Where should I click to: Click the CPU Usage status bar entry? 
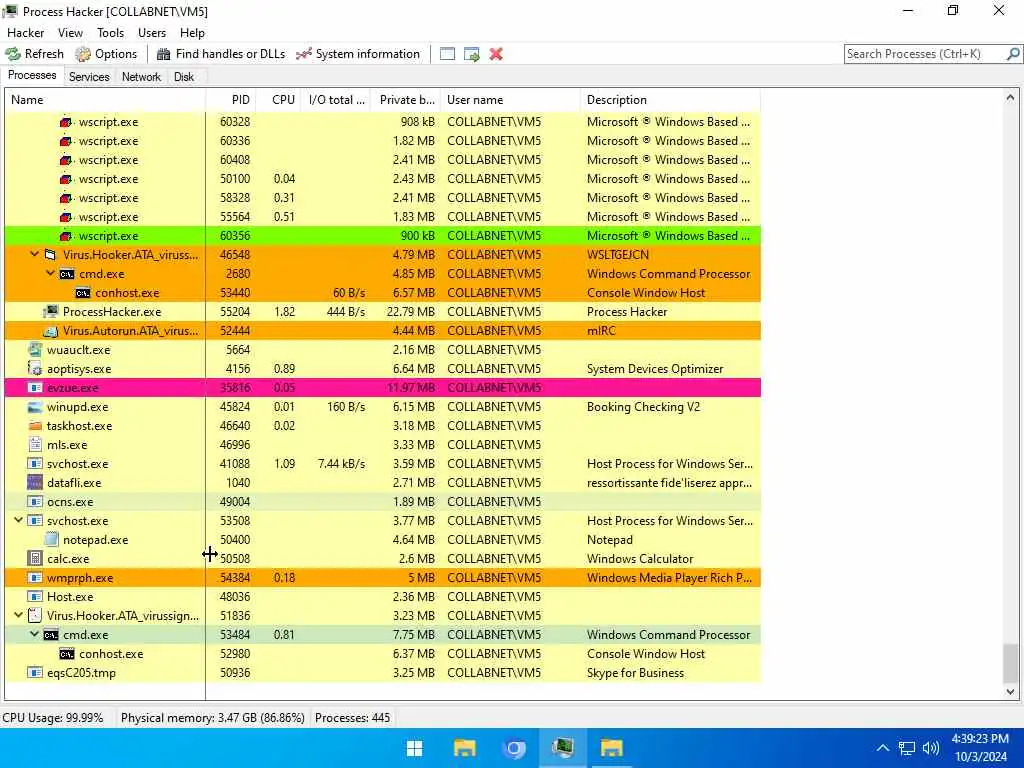[x=53, y=718]
